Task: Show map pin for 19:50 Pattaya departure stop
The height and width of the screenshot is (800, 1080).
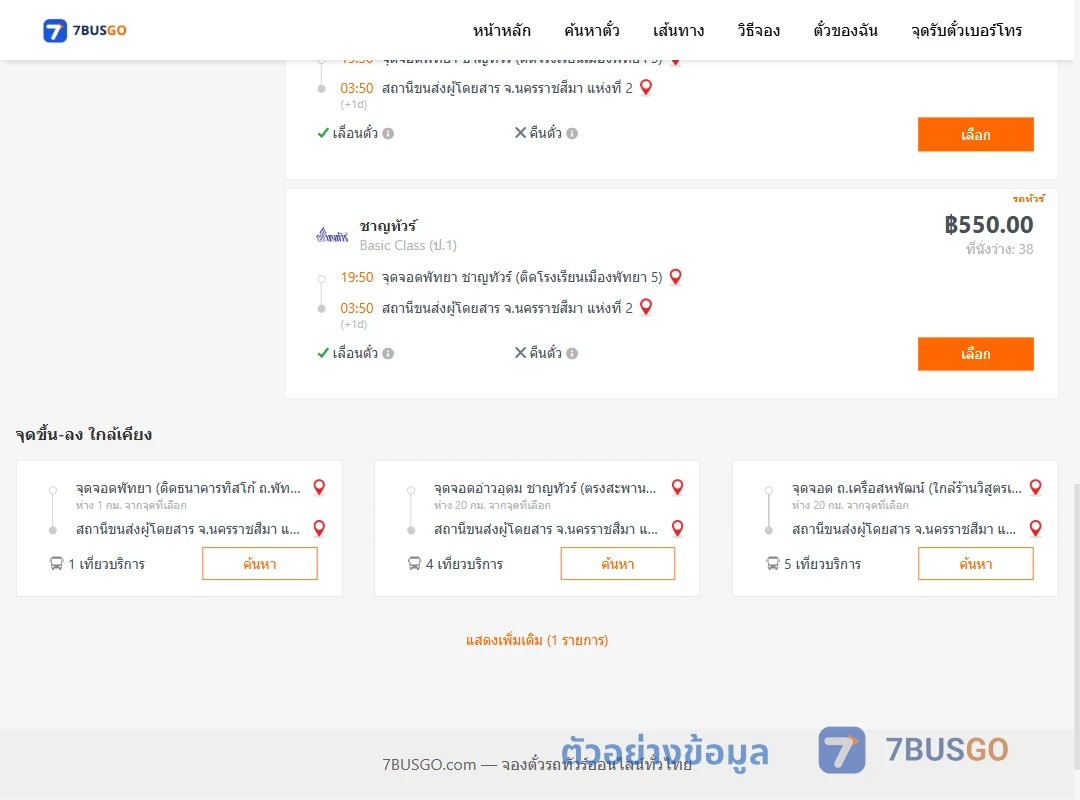Action: tap(676, 277)
